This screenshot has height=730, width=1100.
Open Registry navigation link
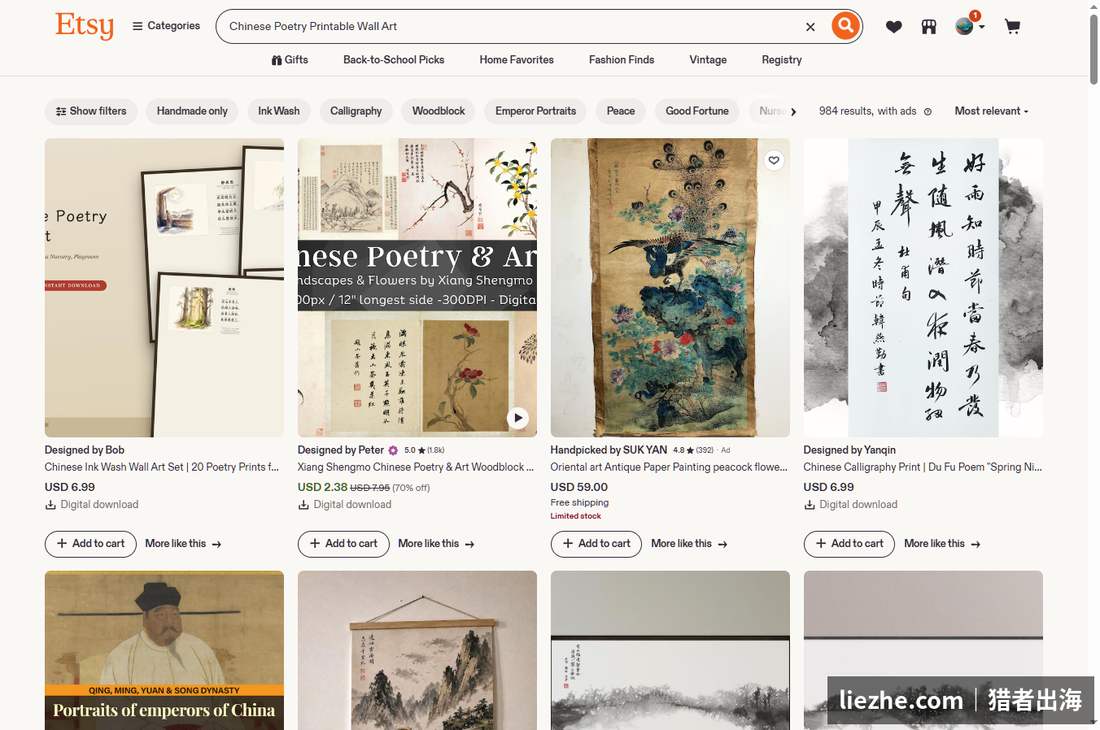click(x=782, y=60)
